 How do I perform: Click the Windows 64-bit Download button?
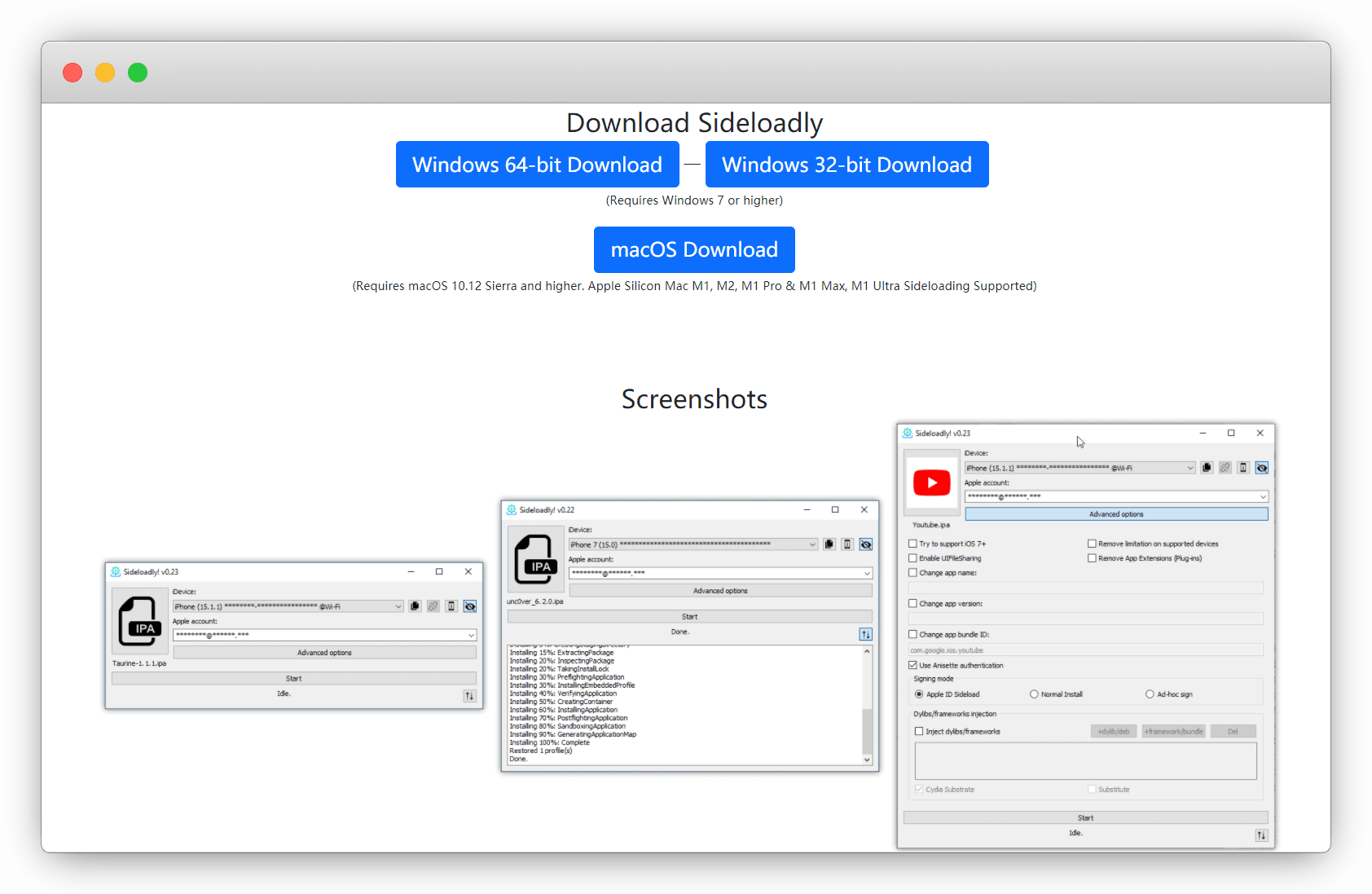[537, 165]
